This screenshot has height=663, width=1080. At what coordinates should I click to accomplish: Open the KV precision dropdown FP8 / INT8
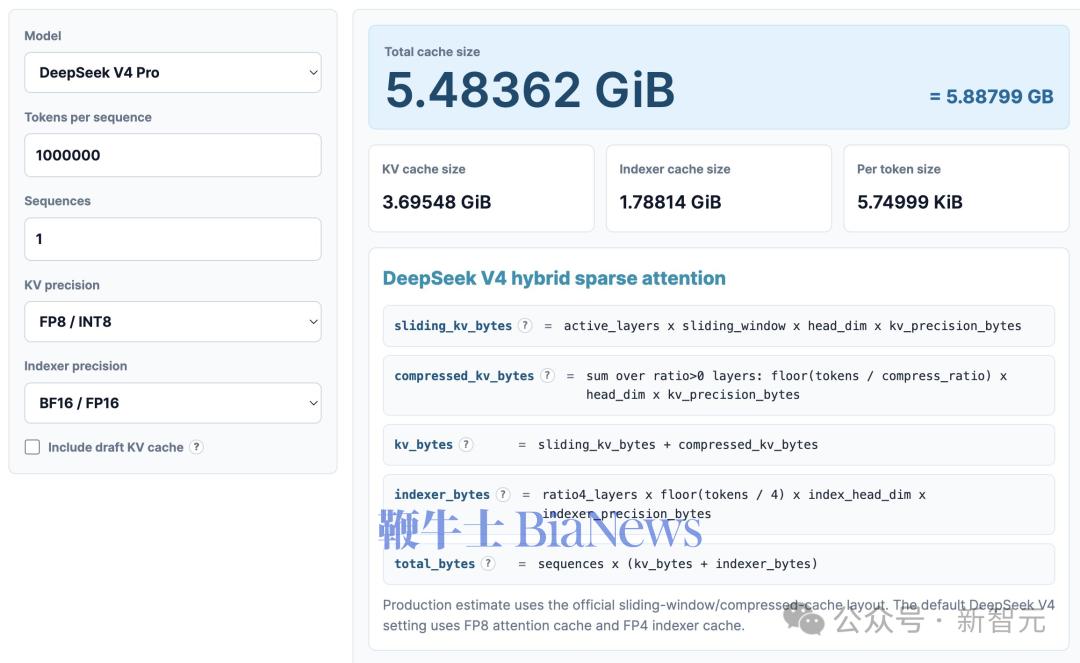[173, 322]
